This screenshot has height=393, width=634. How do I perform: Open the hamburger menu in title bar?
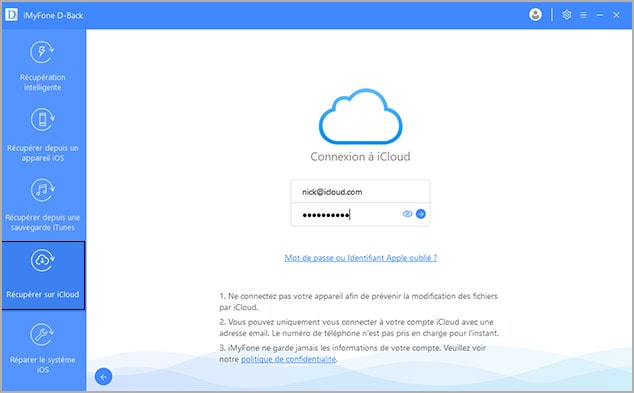pyautogui.click(x=583, y=15)
